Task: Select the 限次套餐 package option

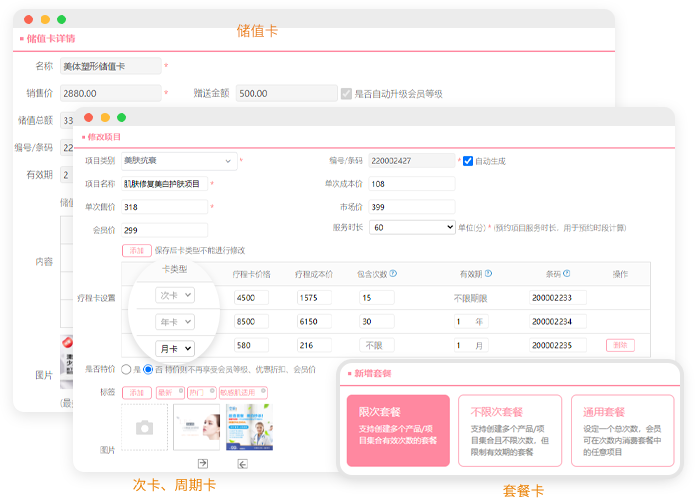Action: pos(398,431)
